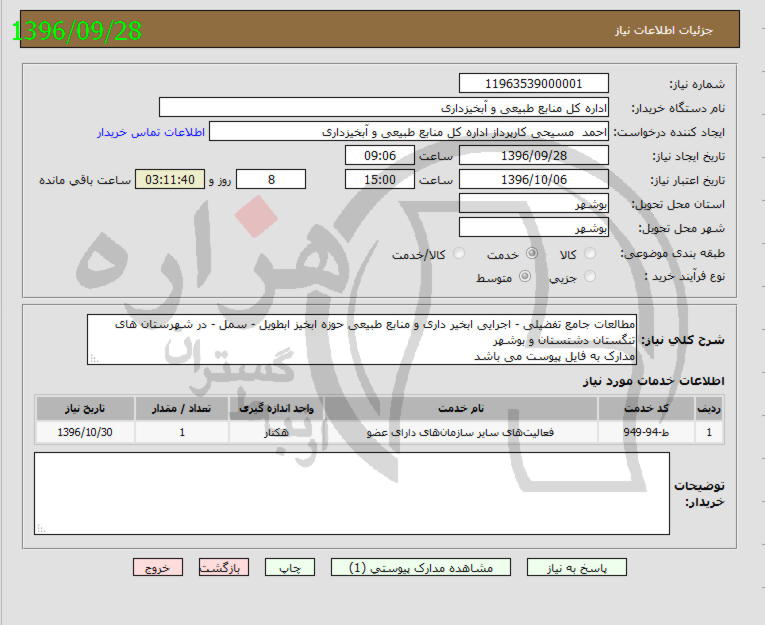Click the واحد اندازه گیری column header
The image size is (765, 625).
click(x=277, y=408)
